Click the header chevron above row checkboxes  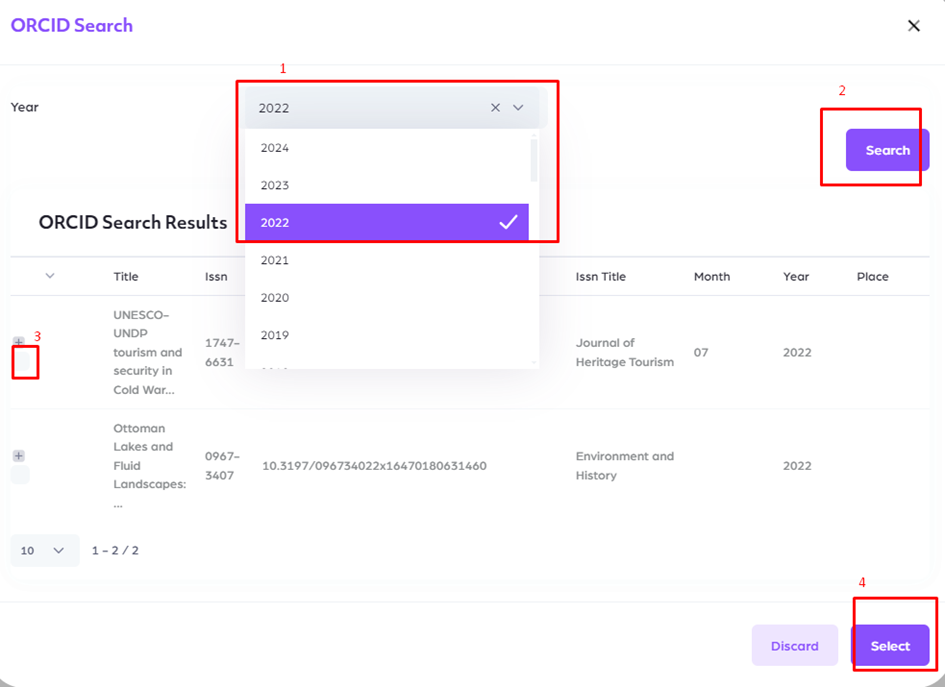[50, 276]
